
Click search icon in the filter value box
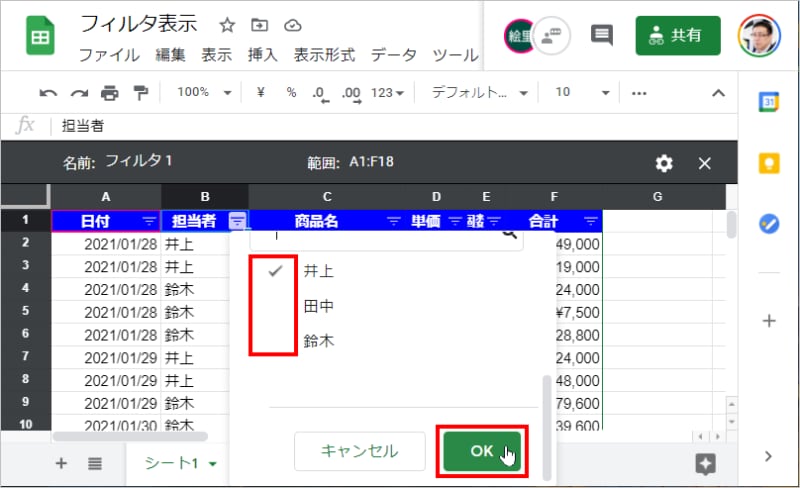point(509,234)
